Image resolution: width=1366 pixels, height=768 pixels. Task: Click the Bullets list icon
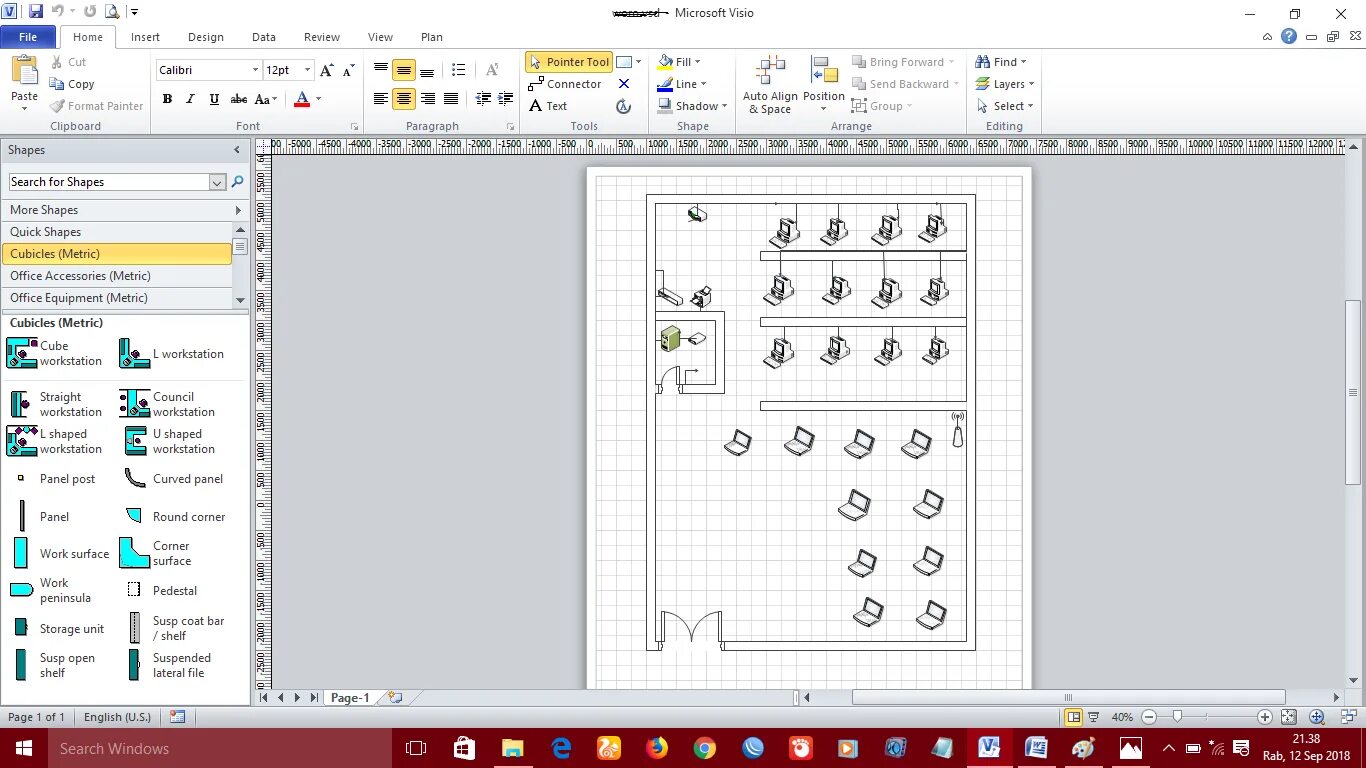[x=458, y=70]
